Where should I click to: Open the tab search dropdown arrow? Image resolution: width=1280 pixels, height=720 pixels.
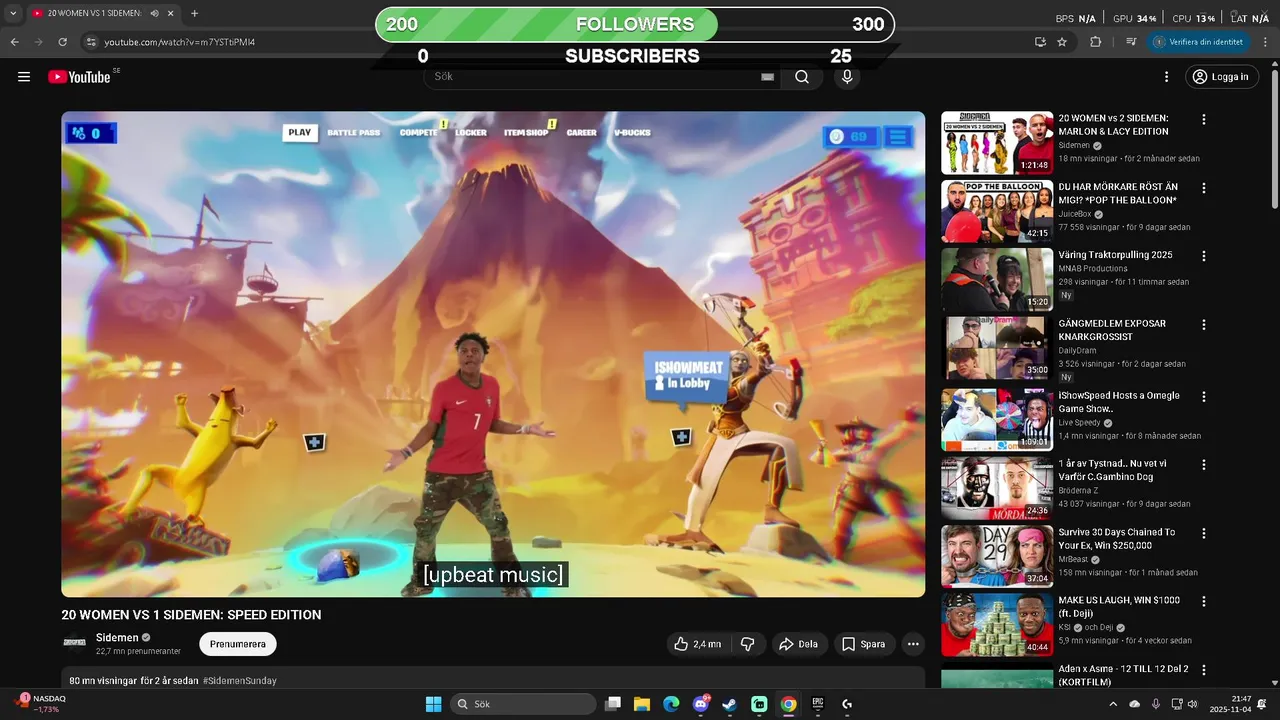click(13, 13)
